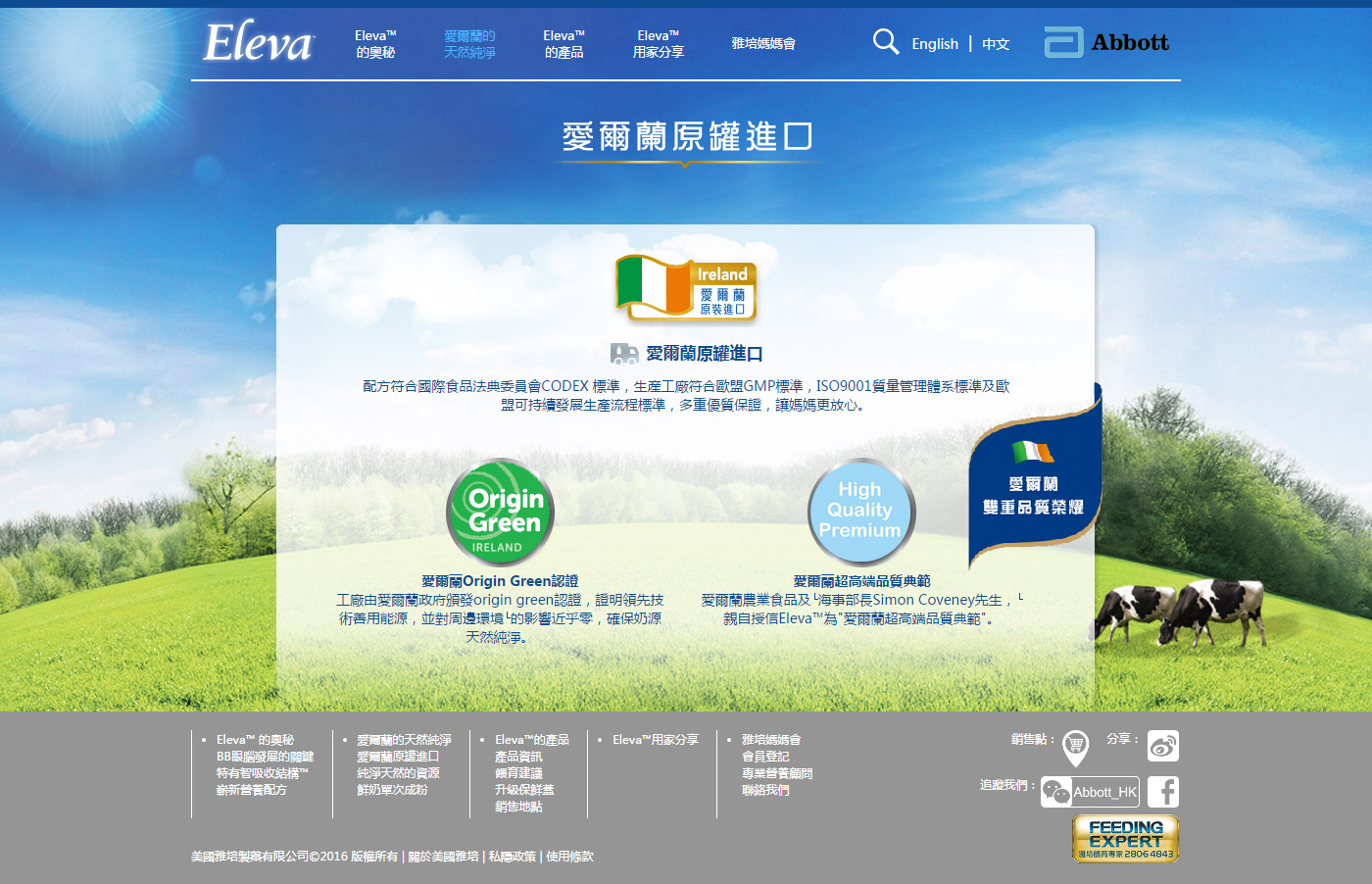The width and height of the screenshot is (1372, 884).
Task: Open footer link 愛爾蘭的天然純淨
Action: tap(404, 740)
